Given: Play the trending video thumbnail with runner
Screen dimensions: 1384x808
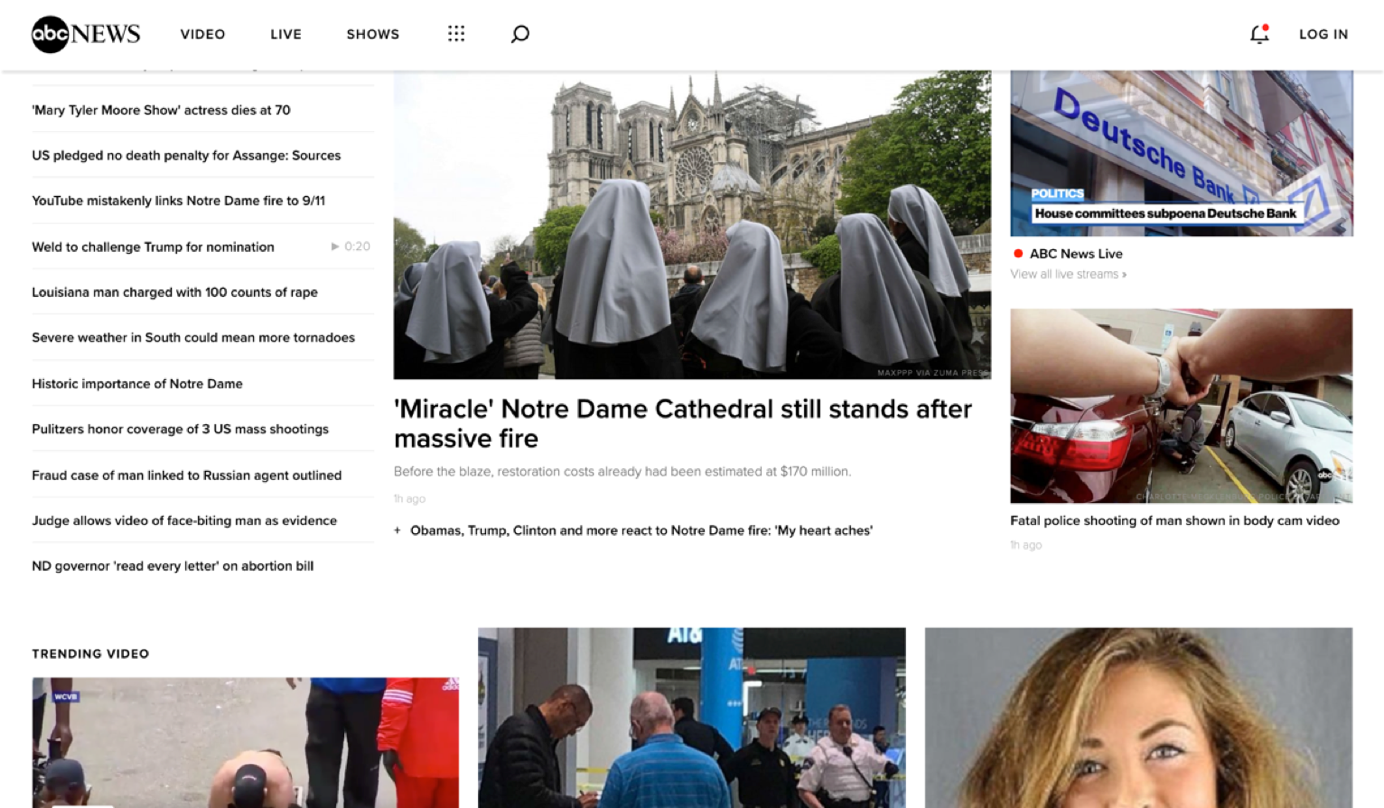Looking at the screenshot, I should 245,742.
